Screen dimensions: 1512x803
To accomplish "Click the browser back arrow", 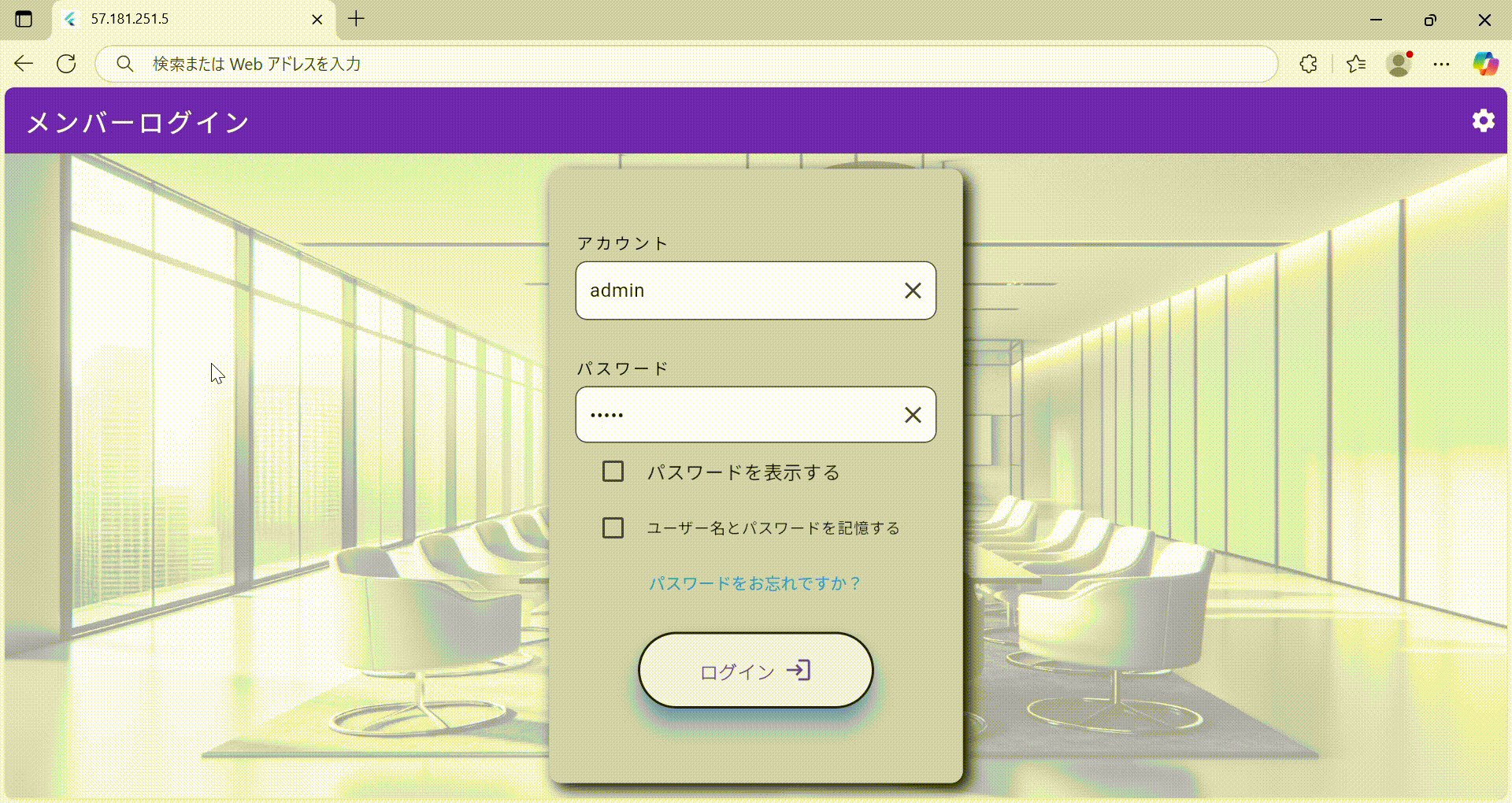I will click(x=24, y=64).
